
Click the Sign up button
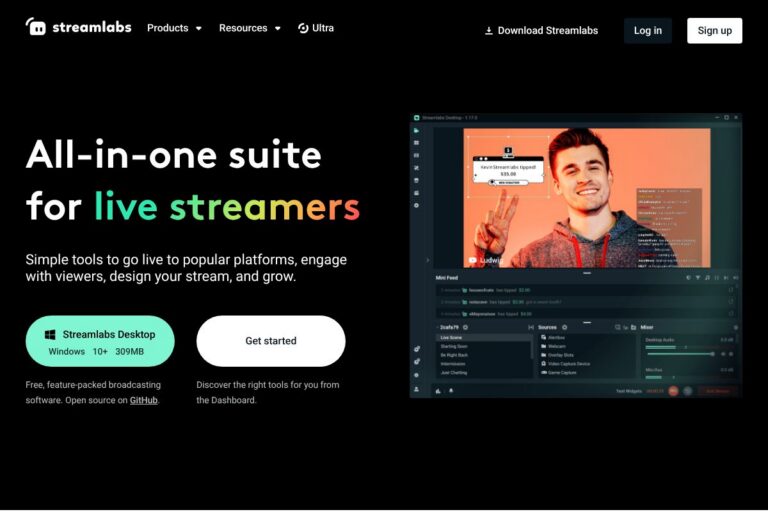[714, 31]
